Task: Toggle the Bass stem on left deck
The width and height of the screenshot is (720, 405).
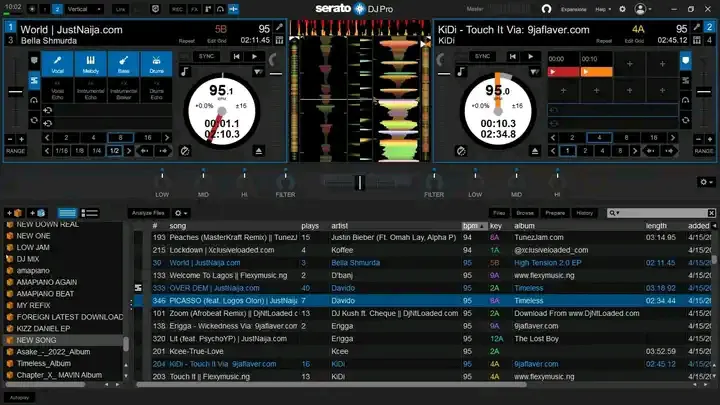Action: click(x=124, y=64)
